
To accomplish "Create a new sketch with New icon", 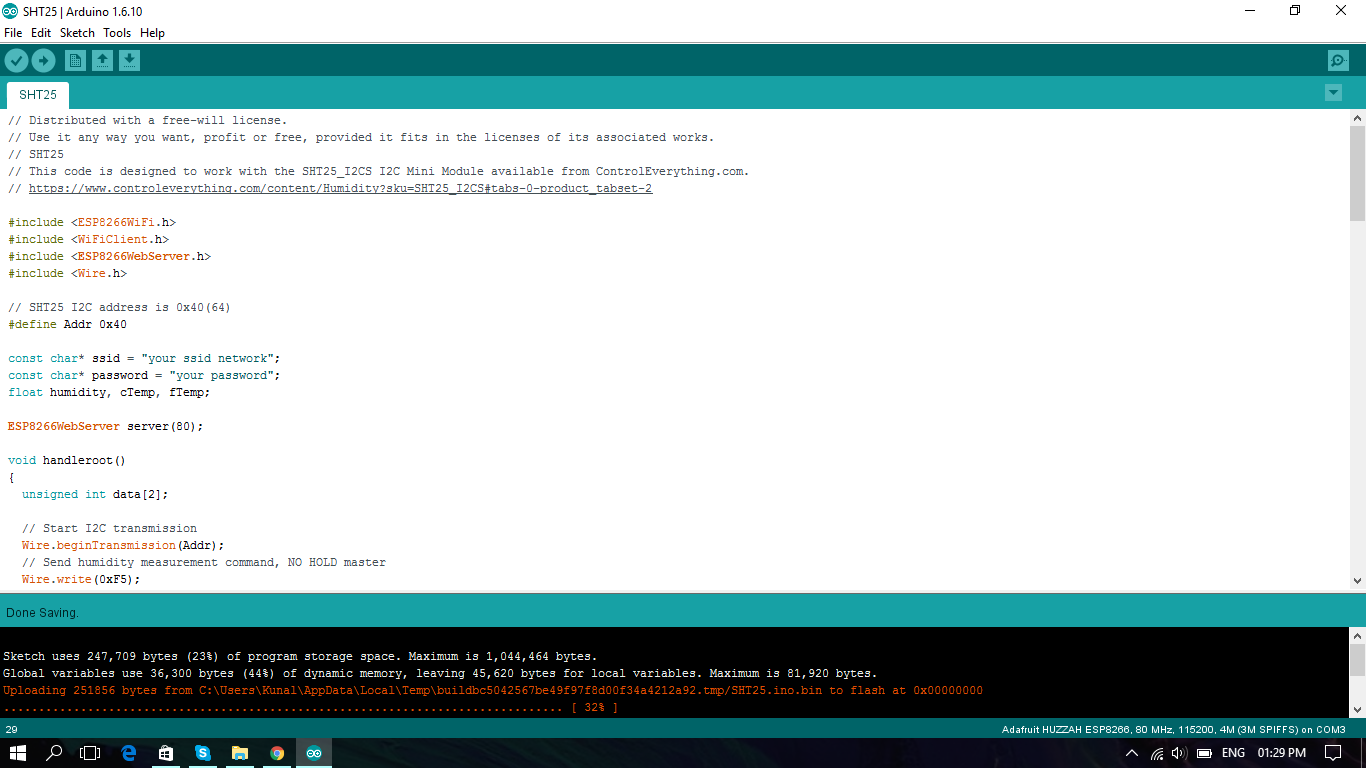I will point(75,61).
